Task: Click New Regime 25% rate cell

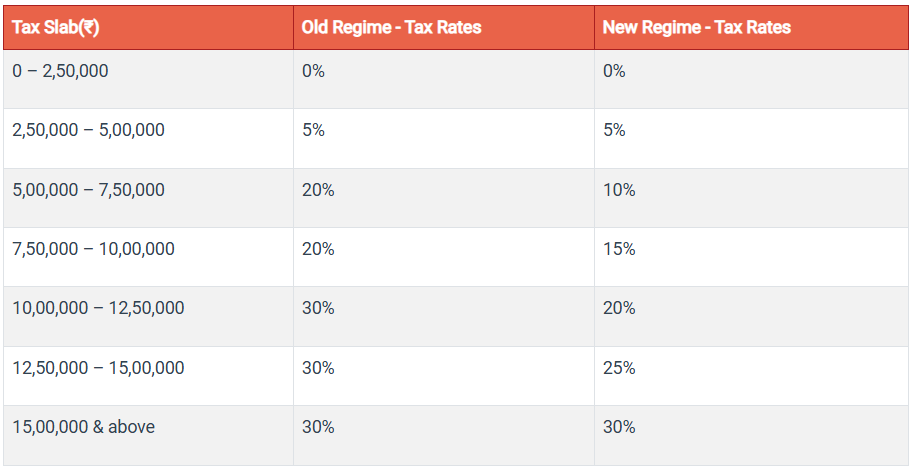Action: point(619,368)
